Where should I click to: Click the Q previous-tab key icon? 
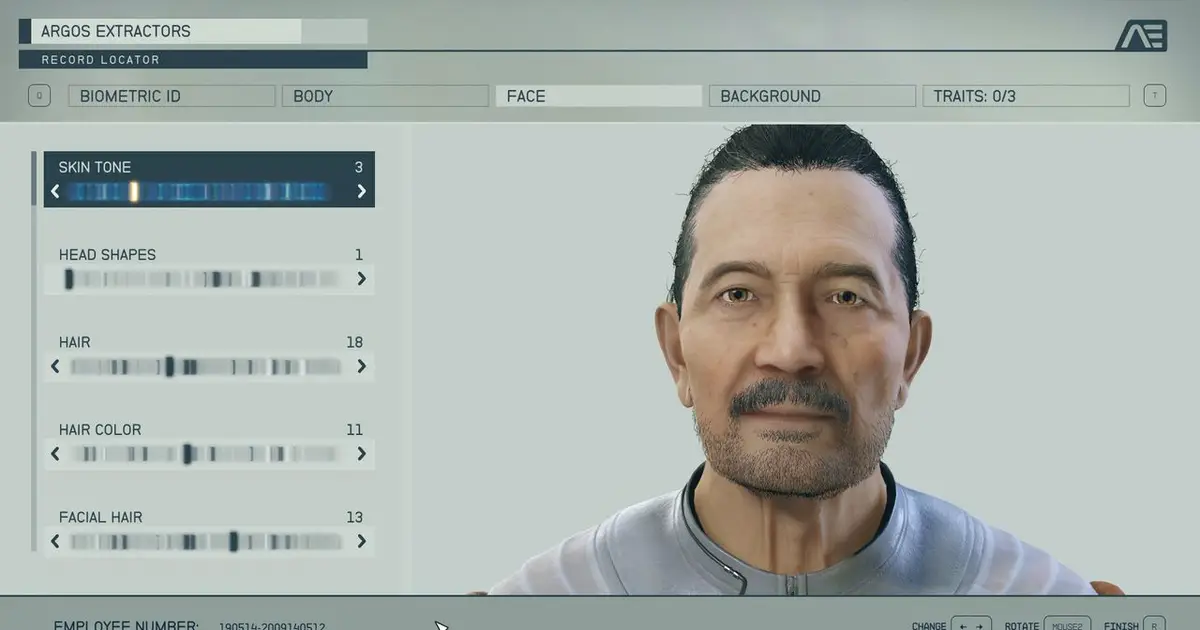click(x=40, y=96)
